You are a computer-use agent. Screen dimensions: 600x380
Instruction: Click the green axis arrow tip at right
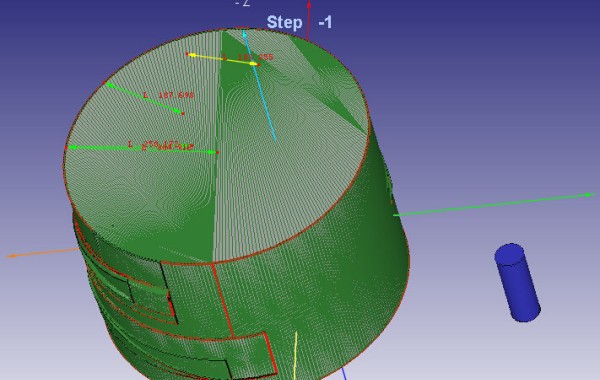(590, 195)
